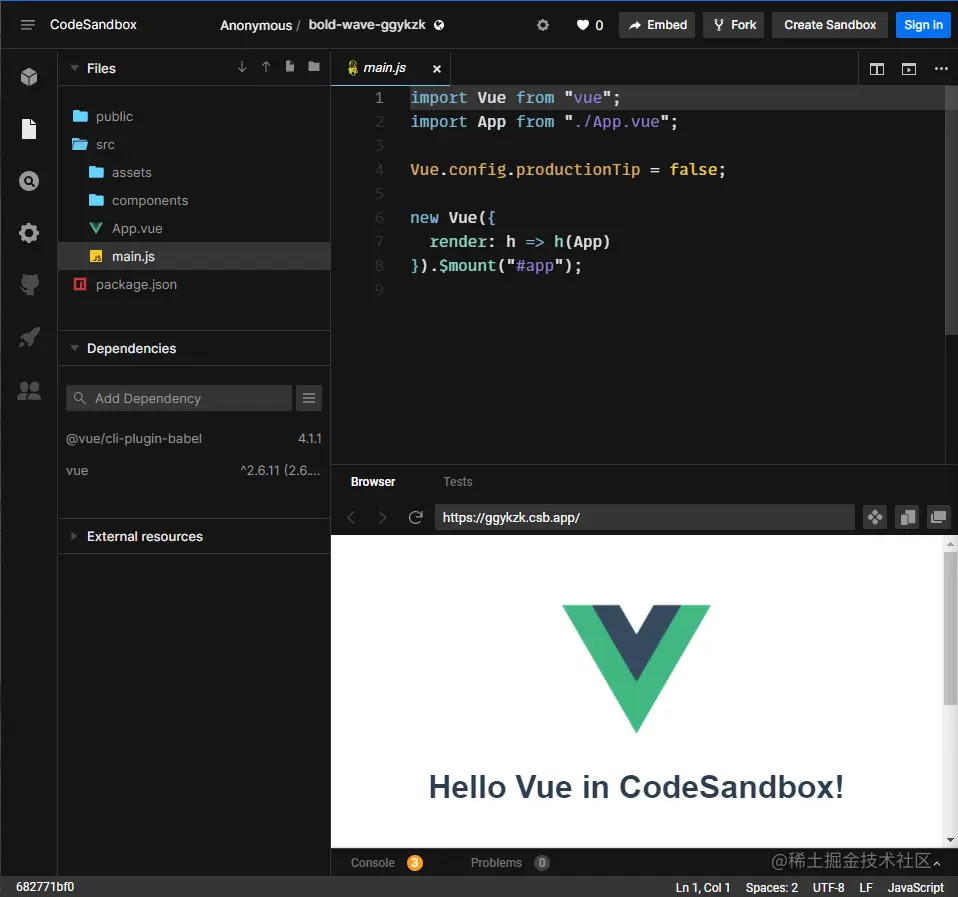Open preferences gear in top bar
Image resolution: width=958 pixels, height=897 pixels.
point(543,25)
